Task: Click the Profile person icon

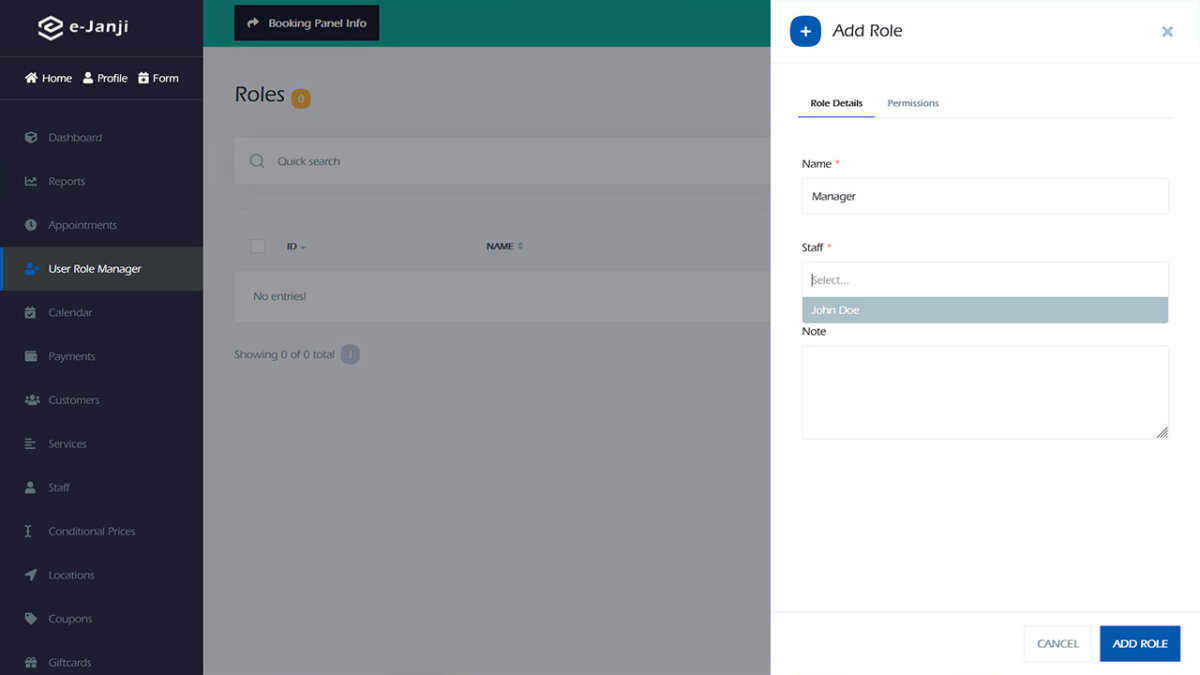Action: pyautogui.click(x=88, y=78)
